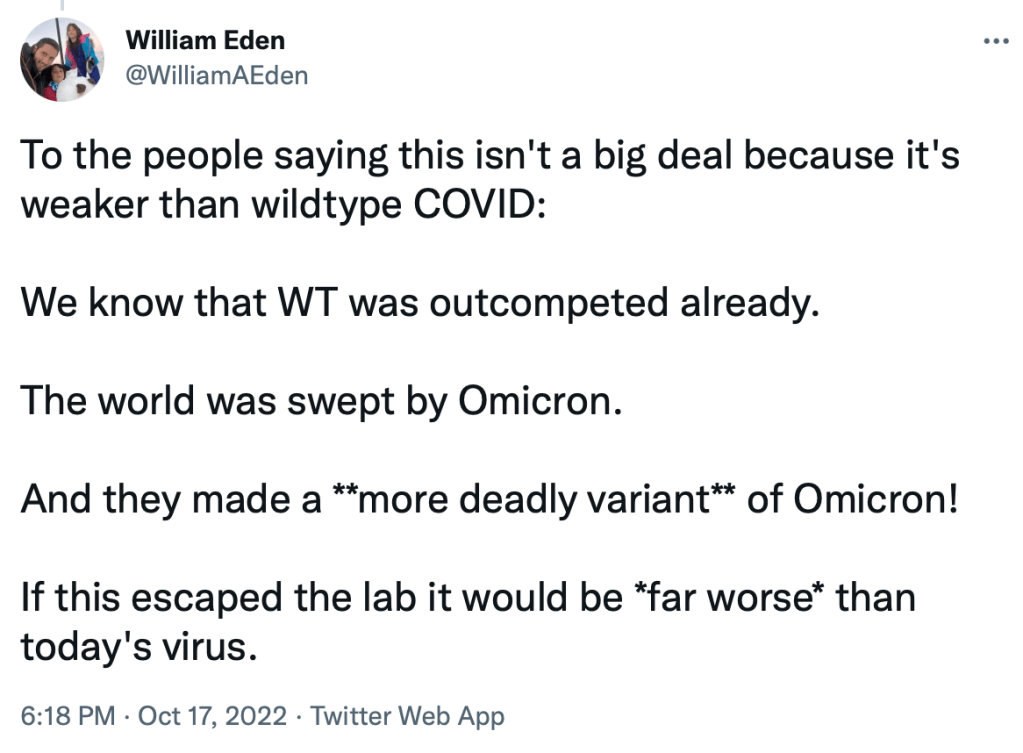Click the Oct 17, 2022 date
1023x753 pixels.
tap(212, 716)
